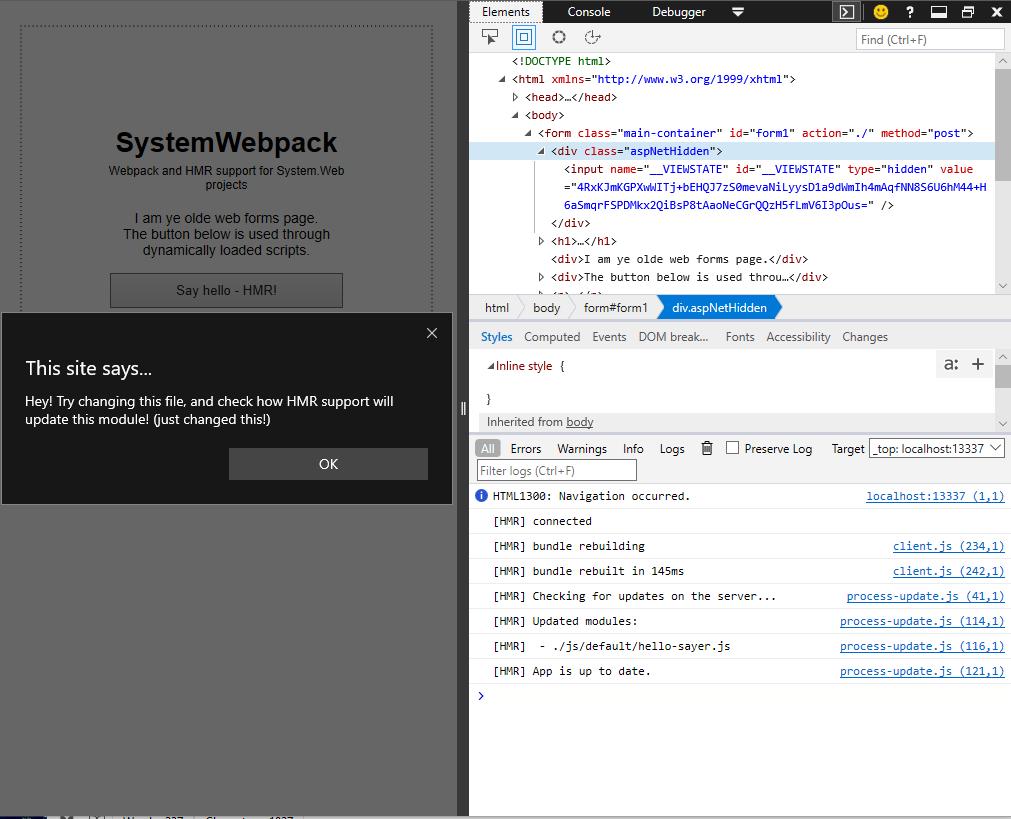Collapse the html node in DOM tree
This screenshot has width=1011, height=819.
(x=502, y=79)
